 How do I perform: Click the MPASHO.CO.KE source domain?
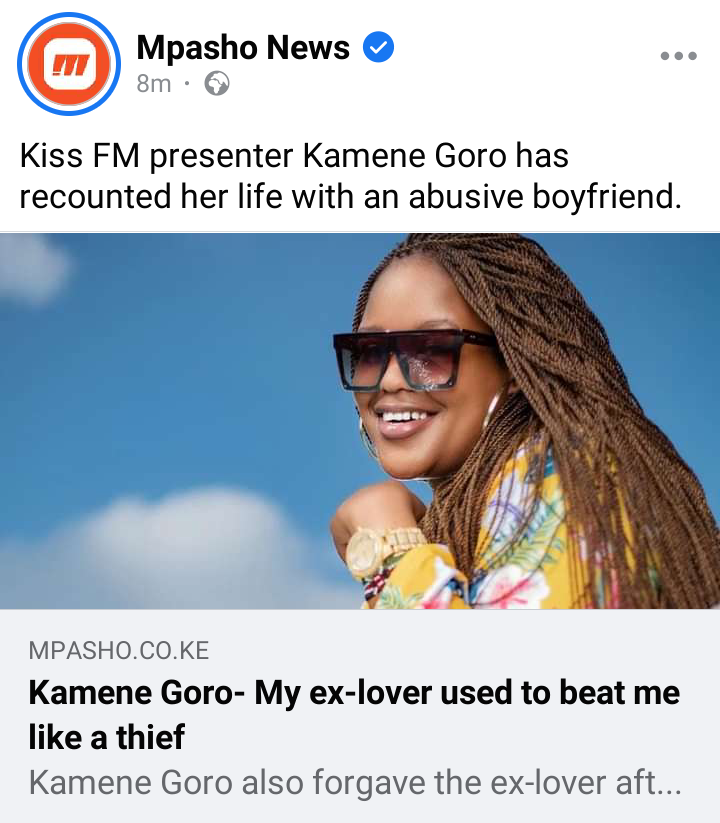(x=119, y=650)
